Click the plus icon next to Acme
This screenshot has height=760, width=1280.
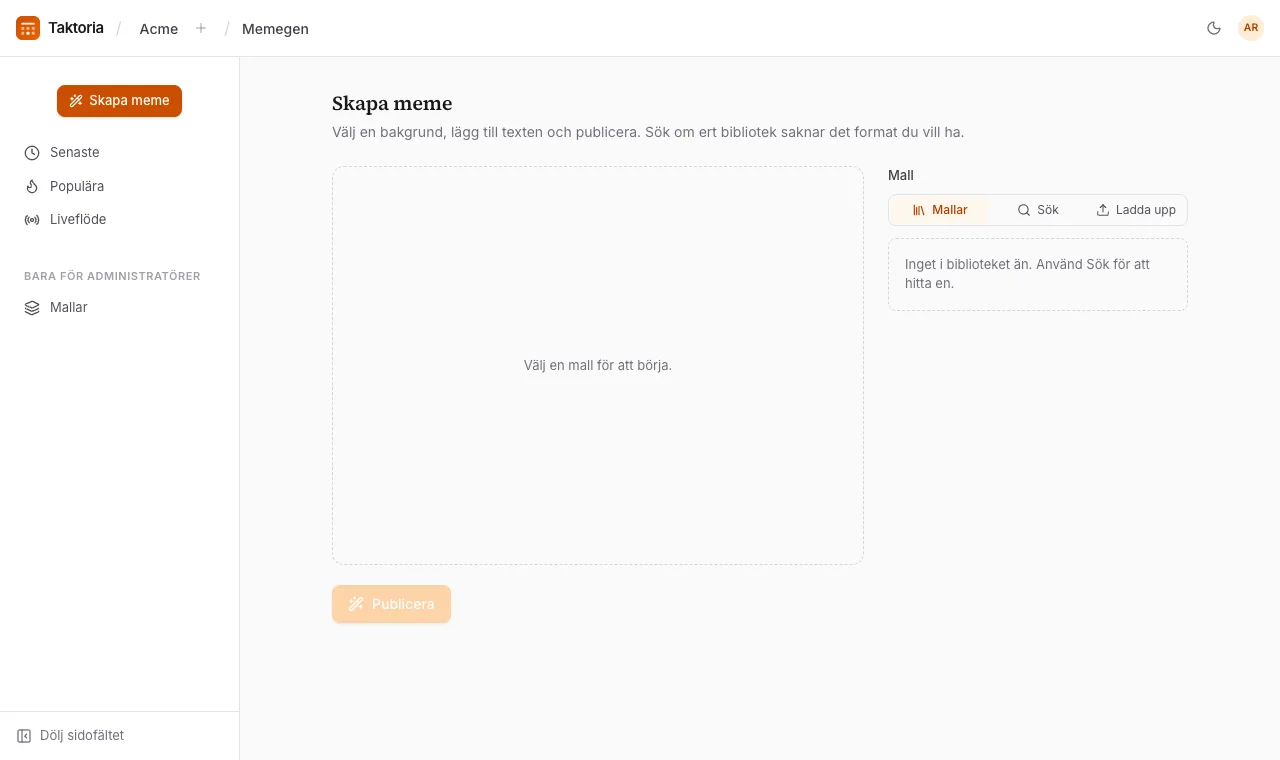(x=201, y=28)
